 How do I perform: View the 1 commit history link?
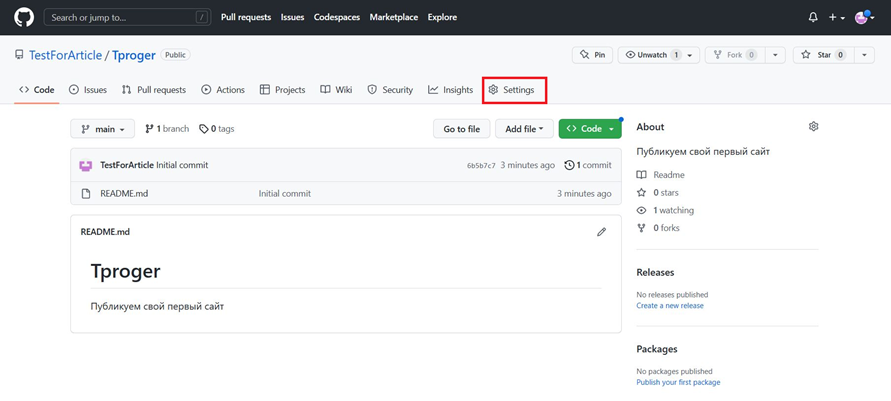[588, 165]
